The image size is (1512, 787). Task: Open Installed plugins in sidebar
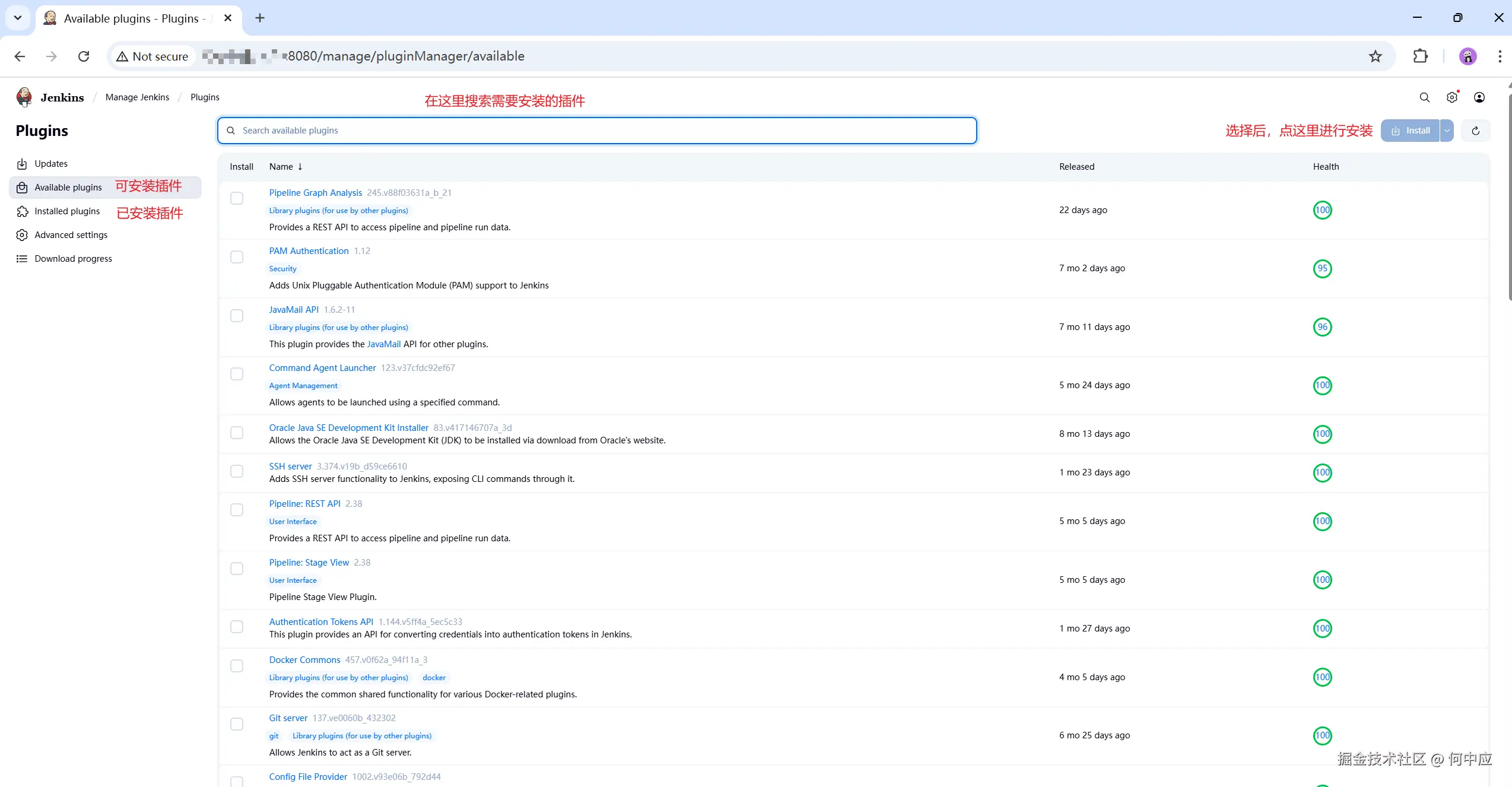pos(67,211)
